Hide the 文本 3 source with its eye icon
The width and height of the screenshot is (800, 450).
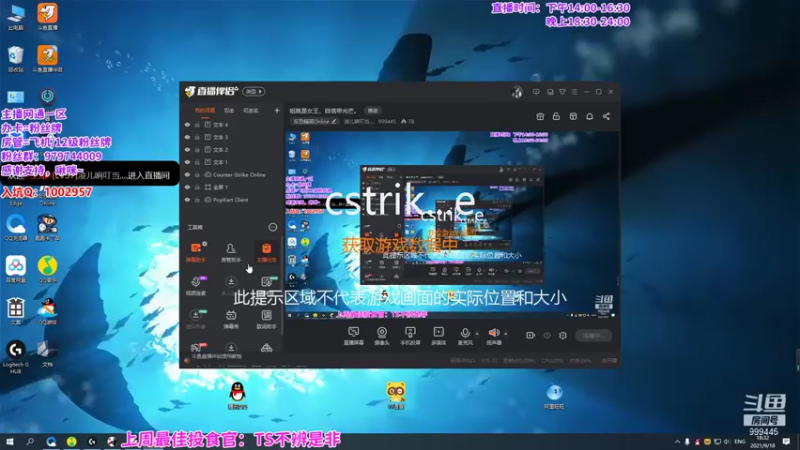tap(187, 137)
